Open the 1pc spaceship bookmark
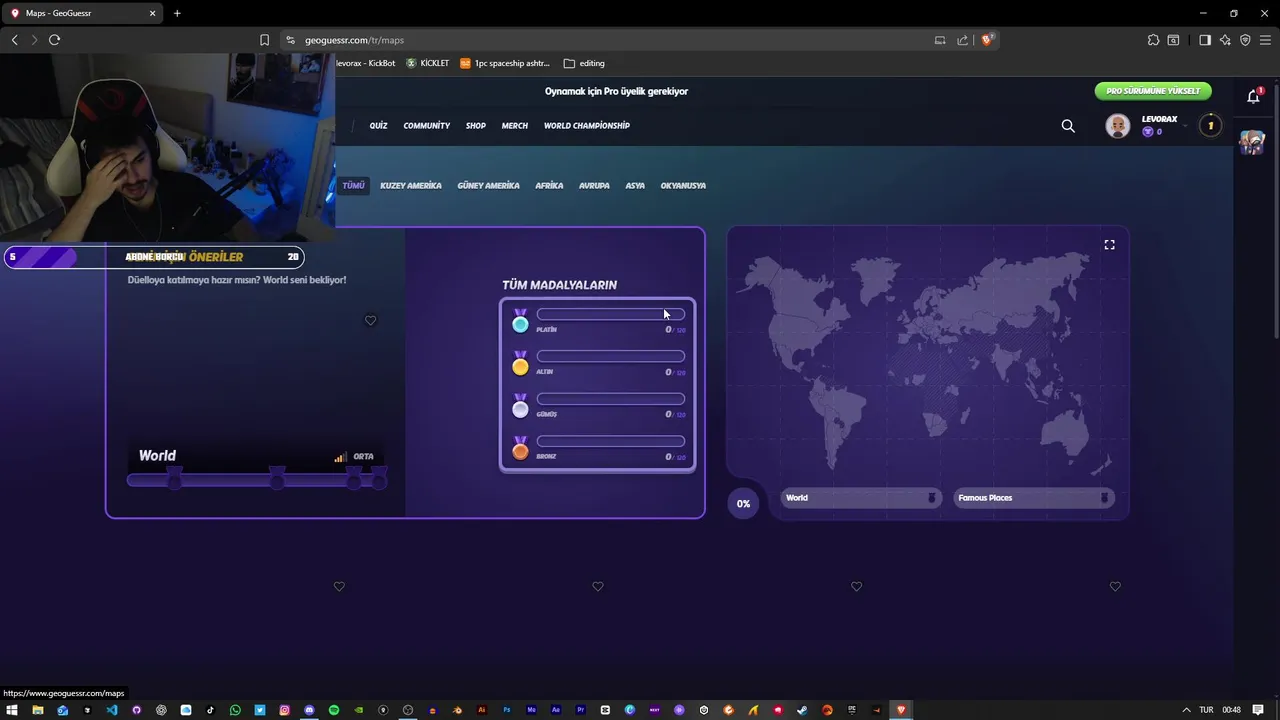The height and width of the screenshot is (720, 1280). coord(505,63)
